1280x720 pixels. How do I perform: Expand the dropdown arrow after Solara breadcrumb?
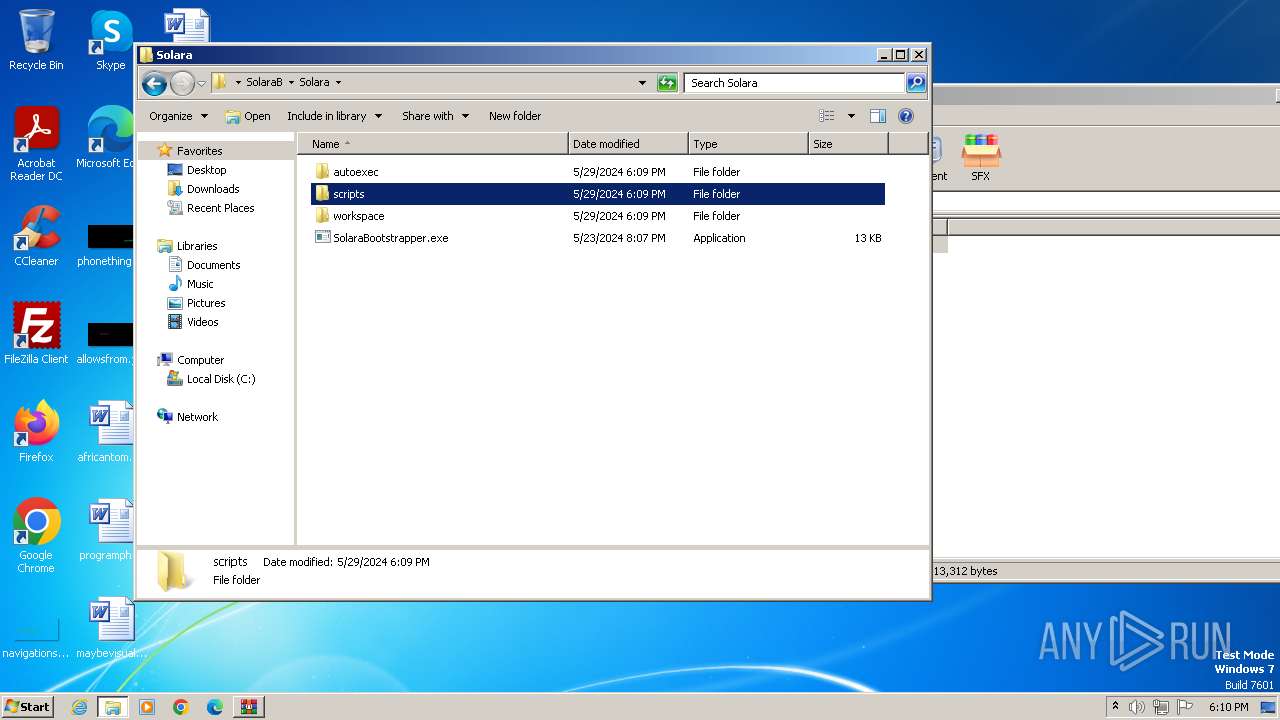[338, 82]
